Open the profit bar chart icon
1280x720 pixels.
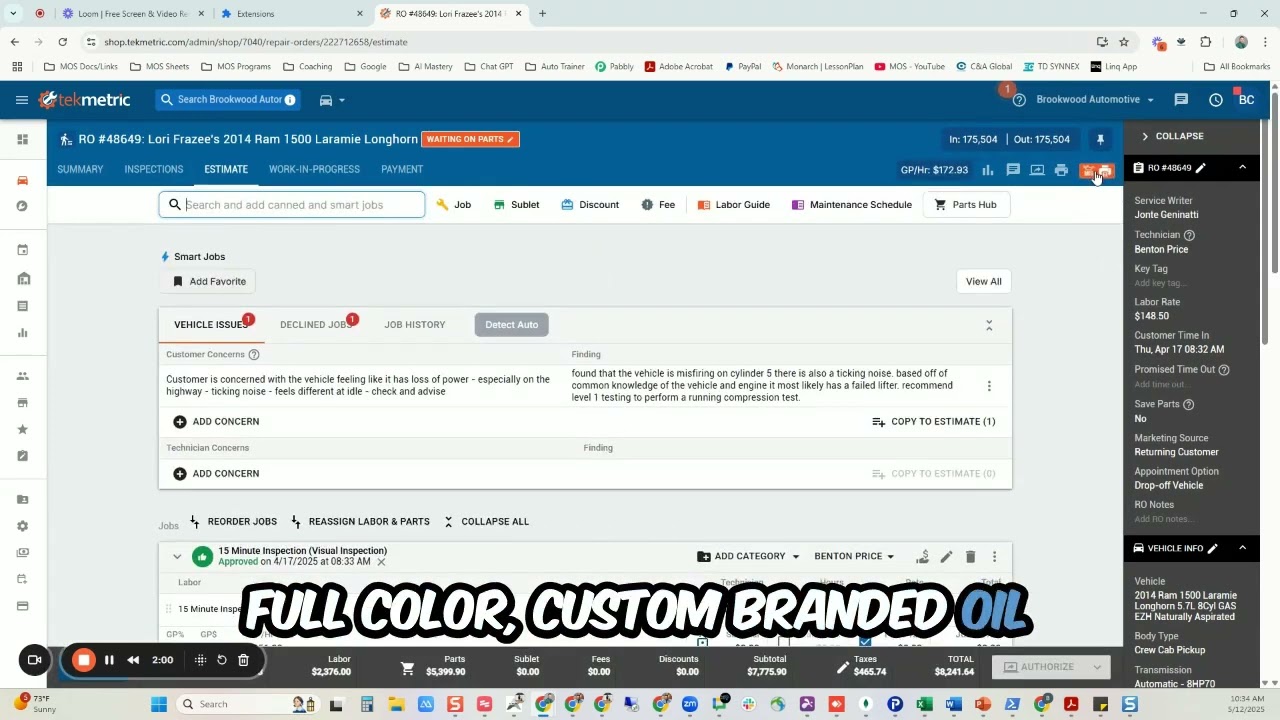(988, 170)
